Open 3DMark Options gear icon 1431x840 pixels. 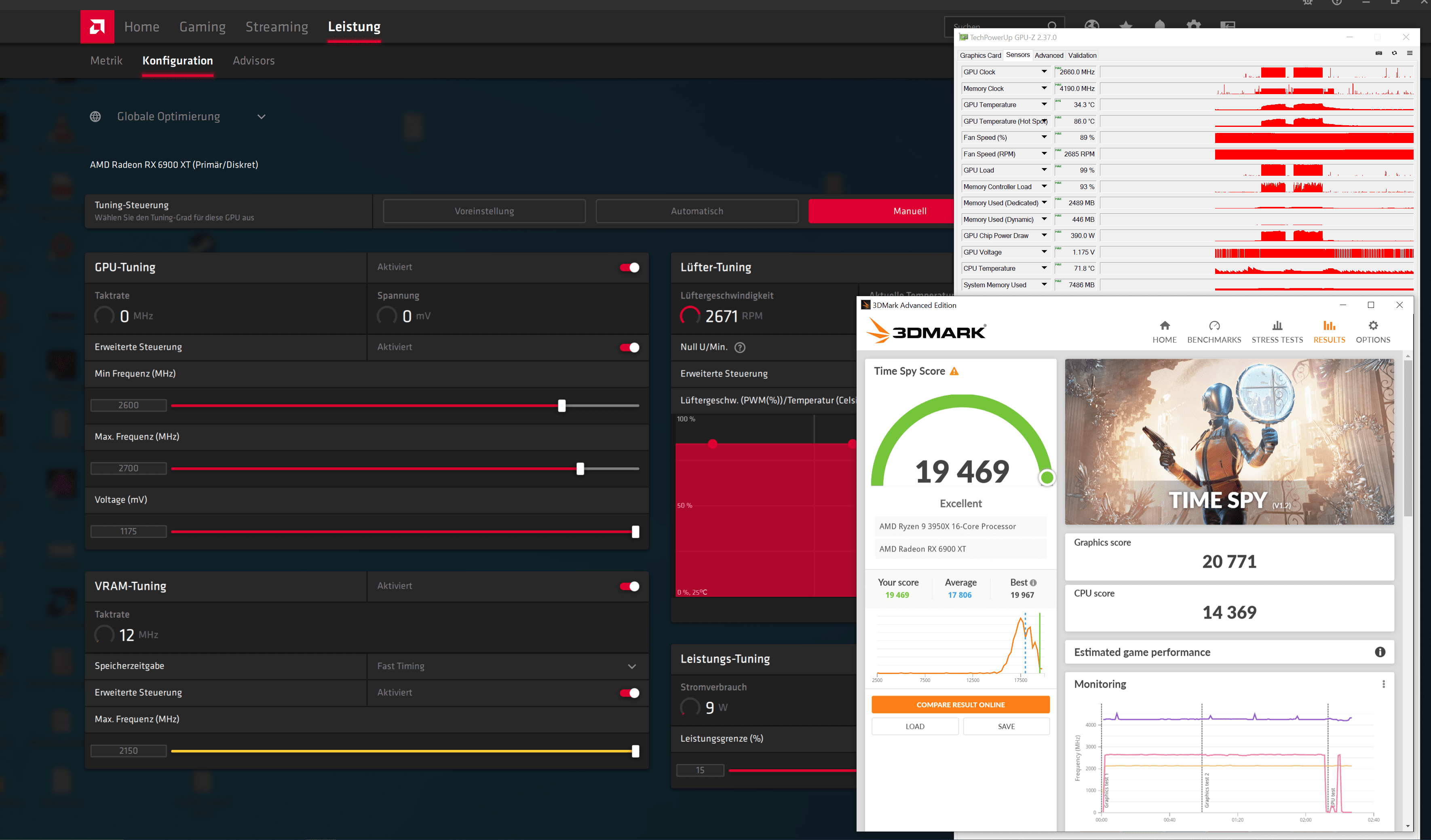click(x=1373, y=325)
